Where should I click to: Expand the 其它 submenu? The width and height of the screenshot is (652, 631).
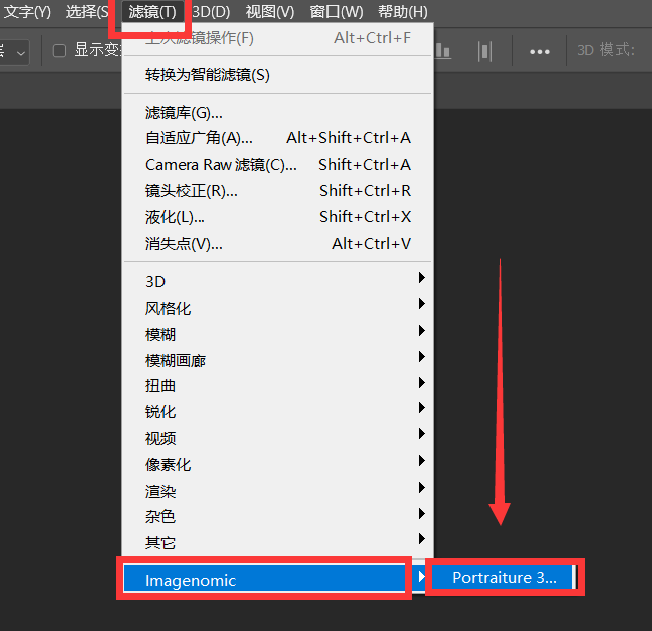[277, 543]
